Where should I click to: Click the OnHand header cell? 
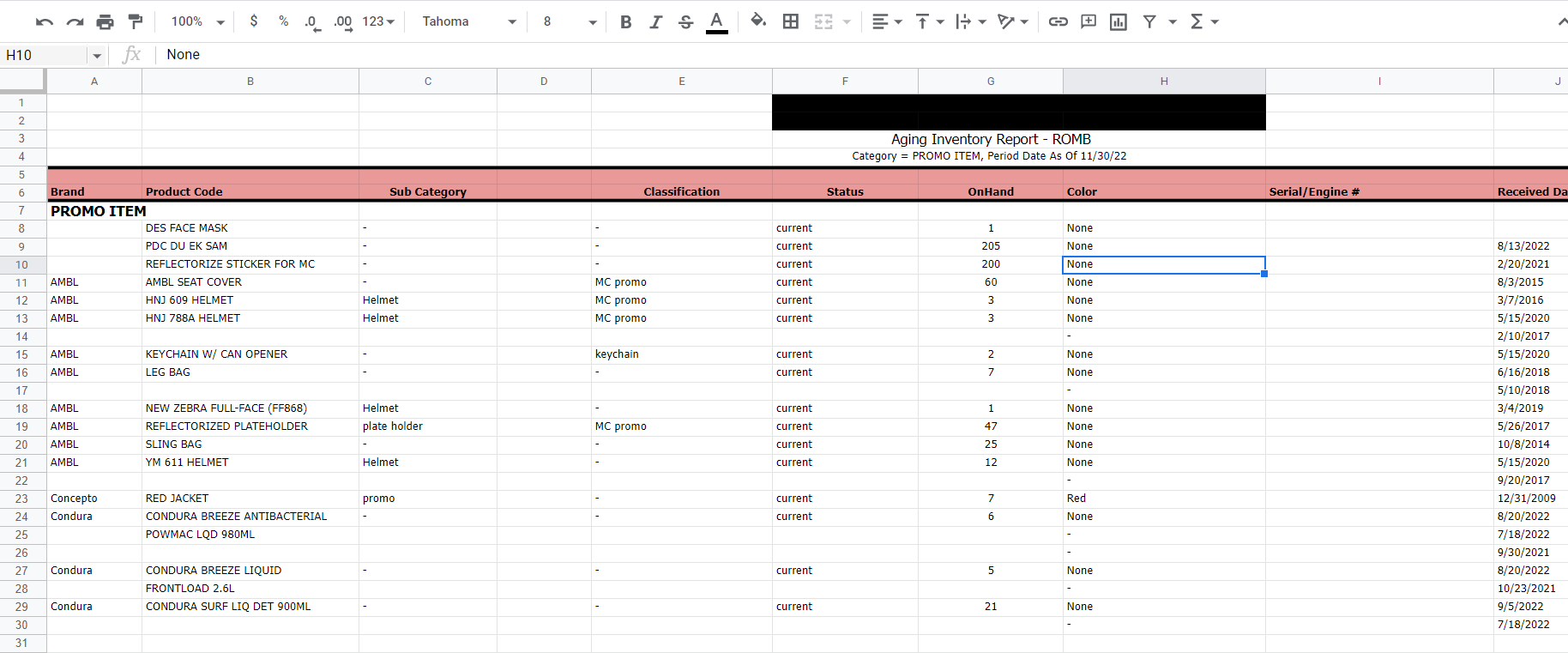pos(991,192)
